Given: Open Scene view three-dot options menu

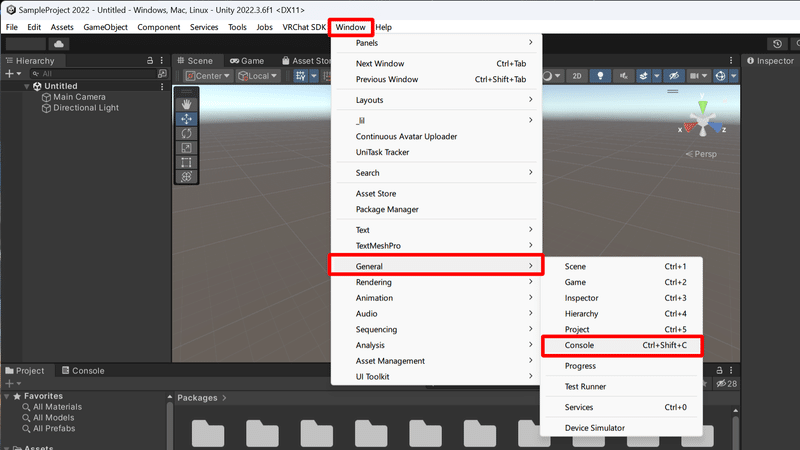Looking at the screenshot, I should tap(731, 60).
